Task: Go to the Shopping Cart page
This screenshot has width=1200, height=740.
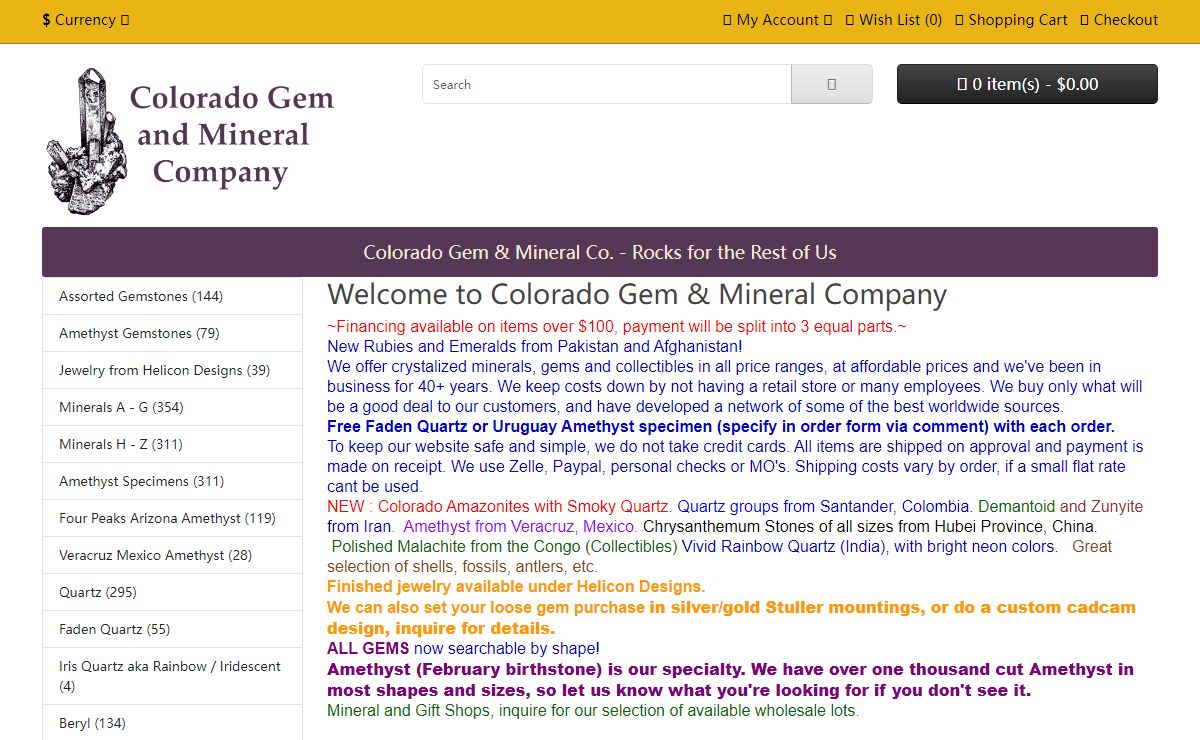Action: (1011, 20)
